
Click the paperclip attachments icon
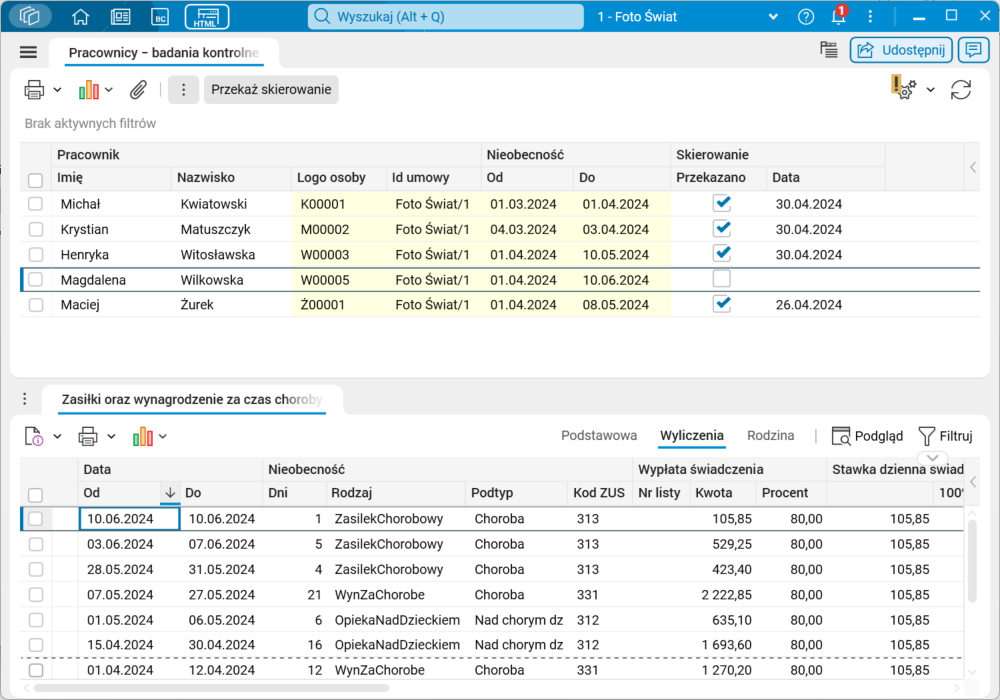pos(138,90)
